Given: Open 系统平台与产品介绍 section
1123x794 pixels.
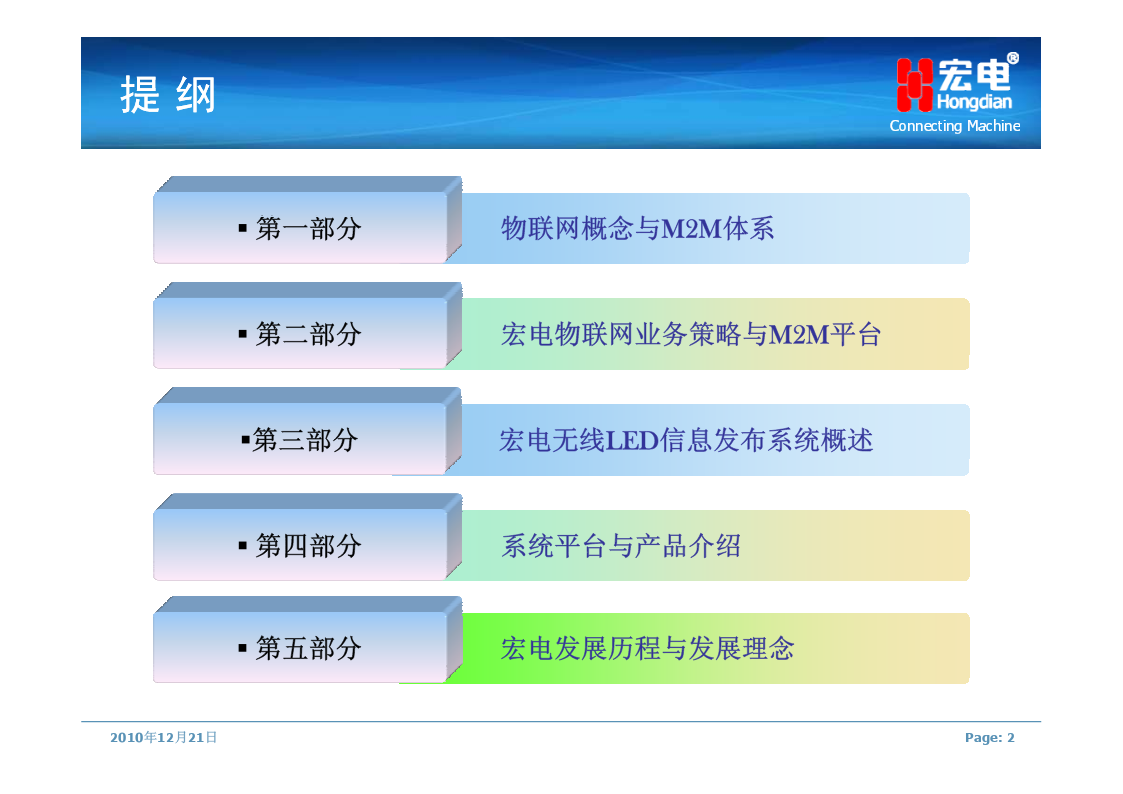Looking at the screenshot, I should (x=621, y=546).
